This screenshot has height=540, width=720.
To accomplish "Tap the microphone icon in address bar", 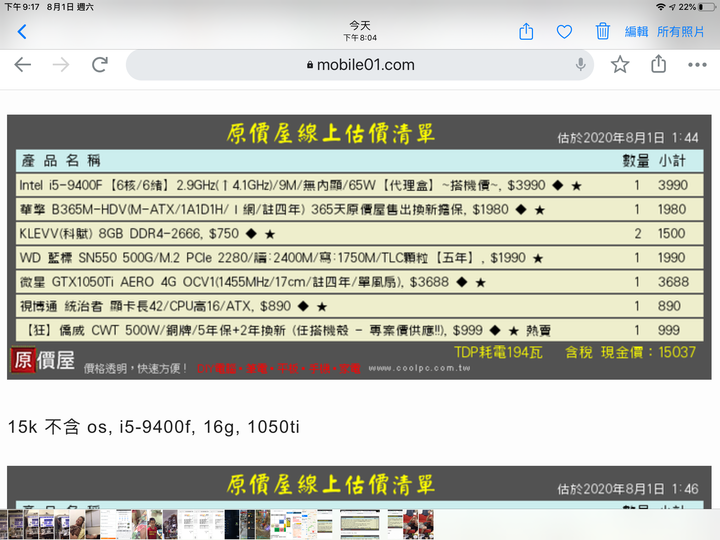I will coord(580,65).
